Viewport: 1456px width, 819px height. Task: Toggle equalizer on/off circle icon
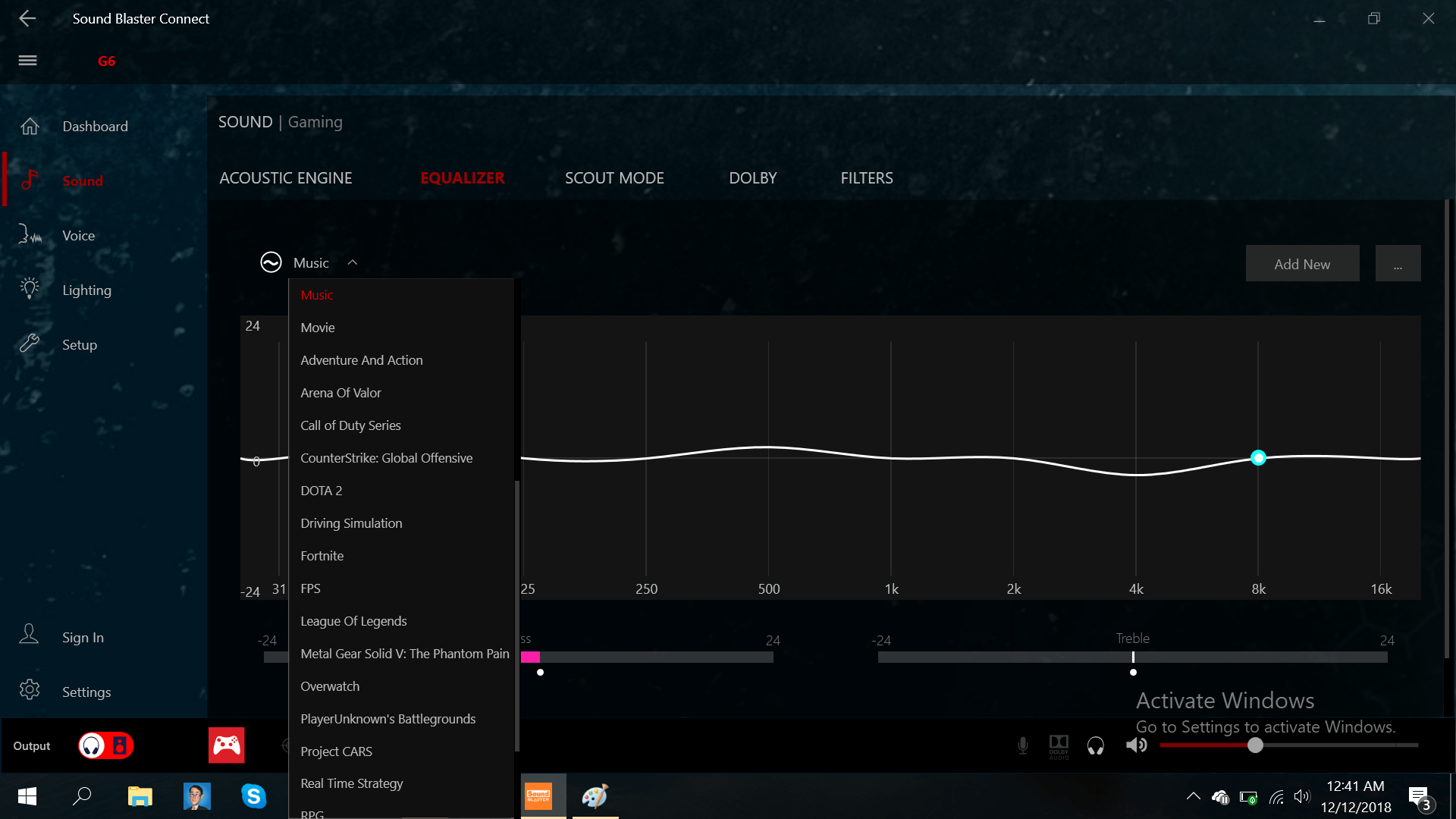(271, 262)
